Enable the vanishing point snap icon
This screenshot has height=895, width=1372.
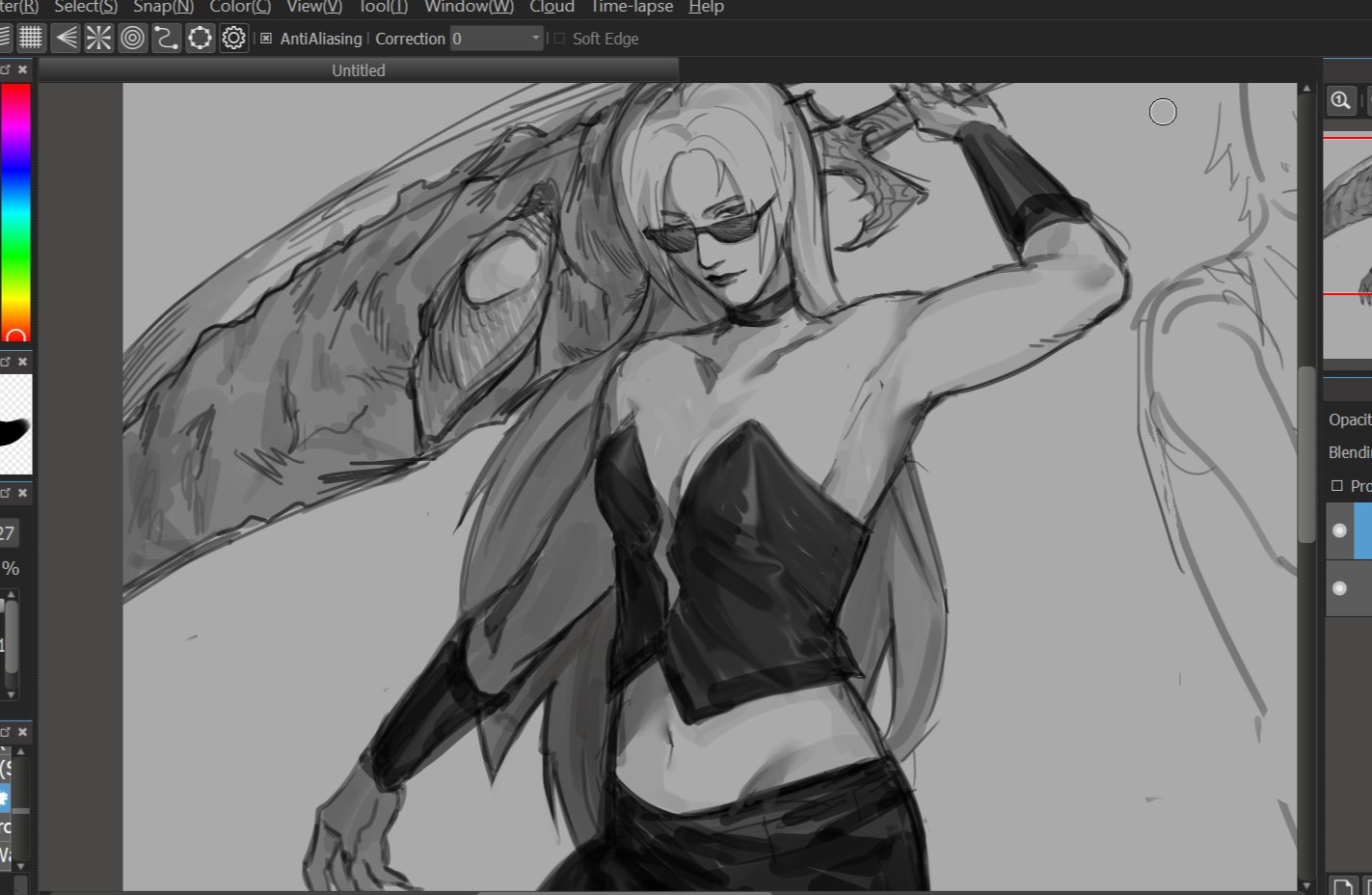point(66,39)
